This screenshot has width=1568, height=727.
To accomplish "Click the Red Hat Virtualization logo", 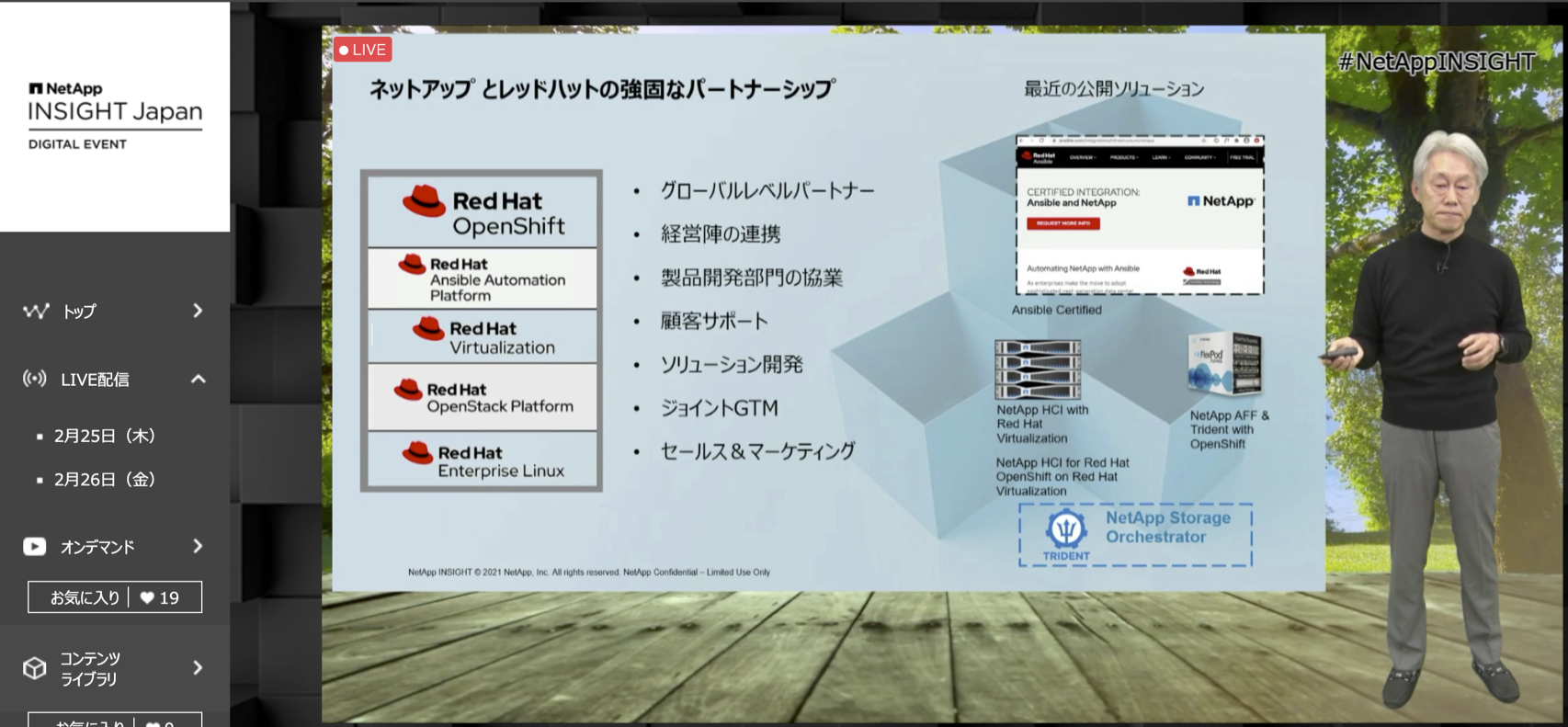I will pos(483,336).
